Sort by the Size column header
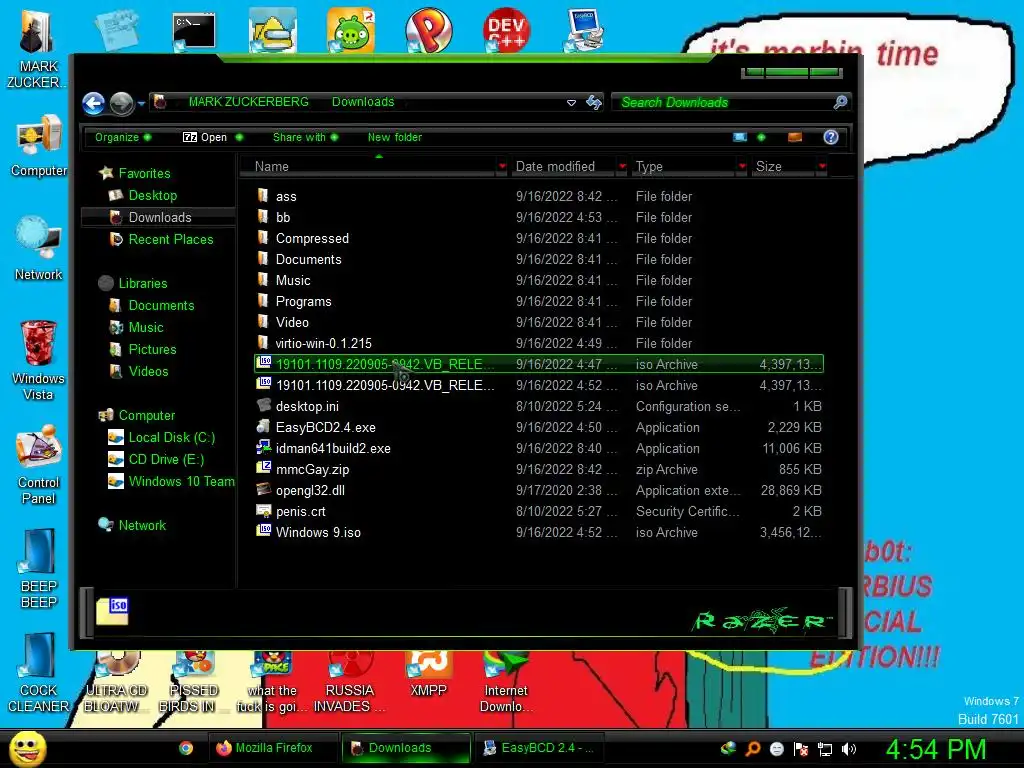 click(782, 167)
